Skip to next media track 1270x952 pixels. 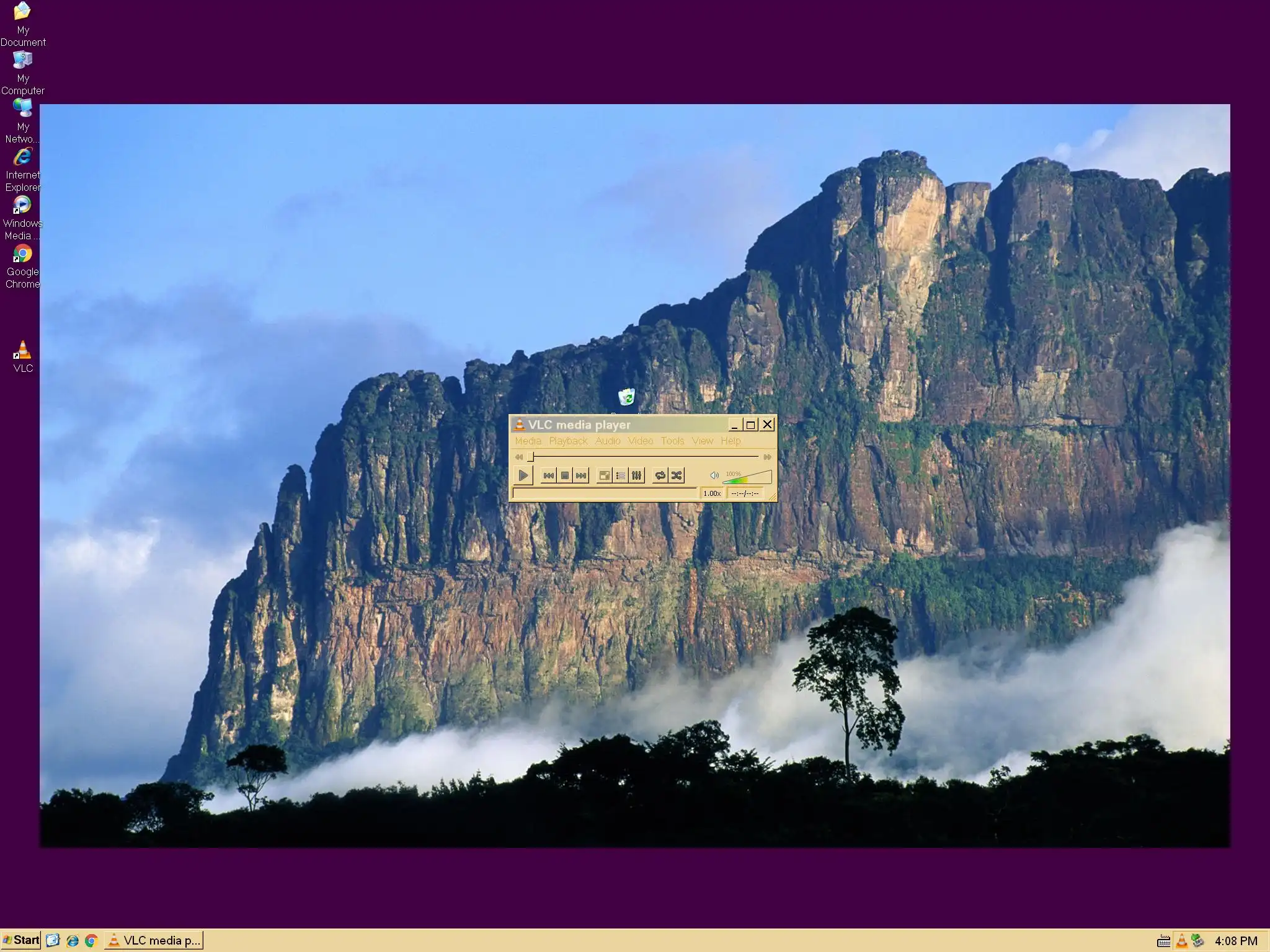(581, 475)
